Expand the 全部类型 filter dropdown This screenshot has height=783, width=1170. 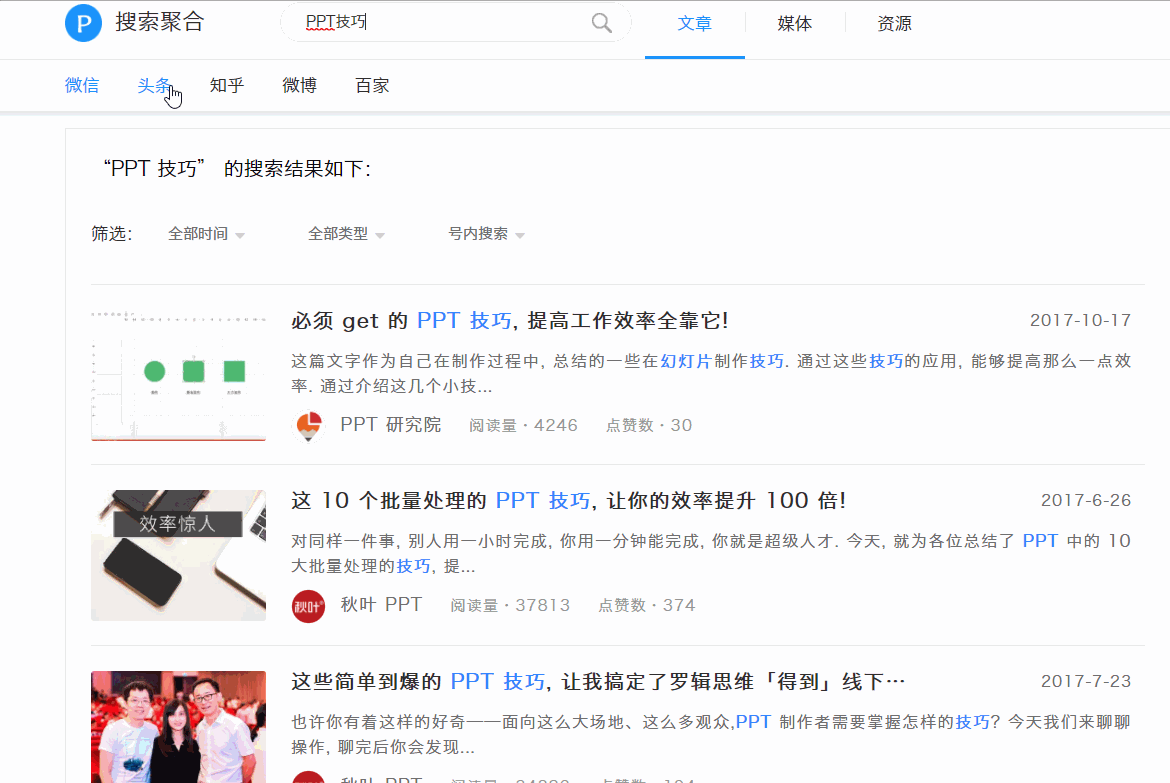click(346, 234)
